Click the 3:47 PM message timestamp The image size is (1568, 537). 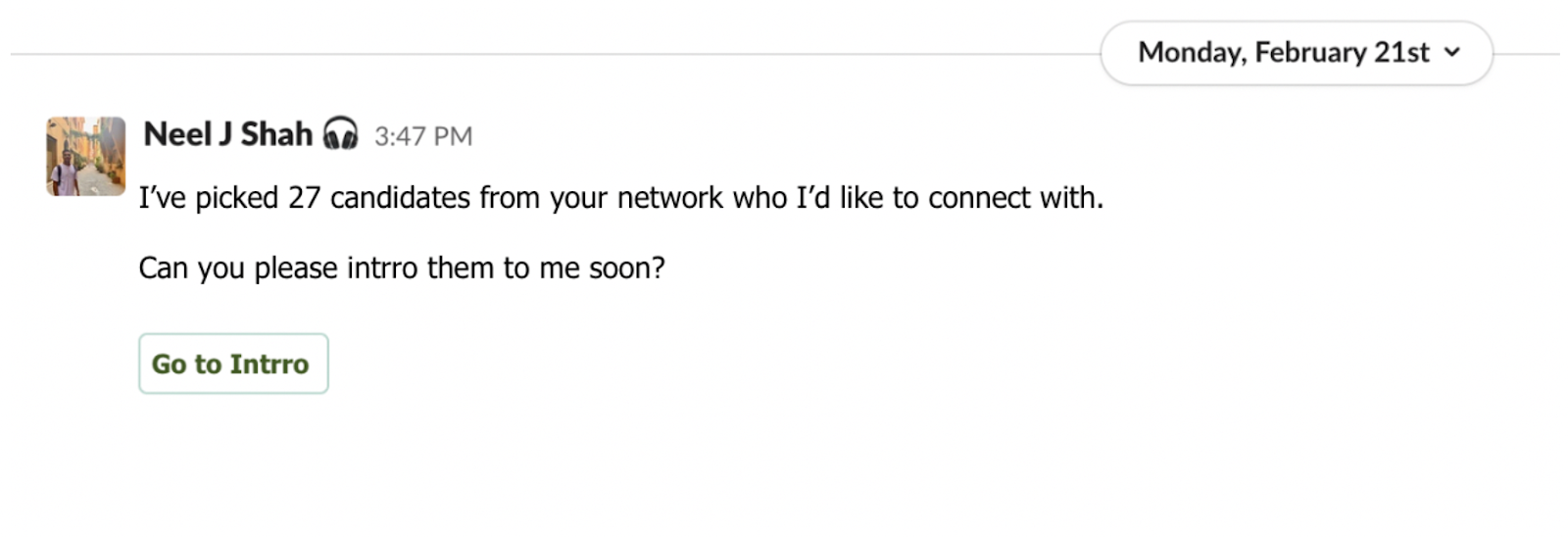[x=423, y=136]
